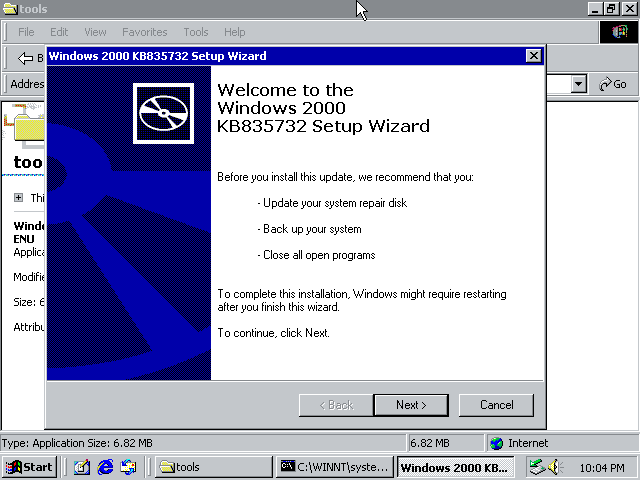The height and width of the screenshot is (480, 640).
Task: Click 'To continue, click Next.' text
Action: tap(273, 333)
